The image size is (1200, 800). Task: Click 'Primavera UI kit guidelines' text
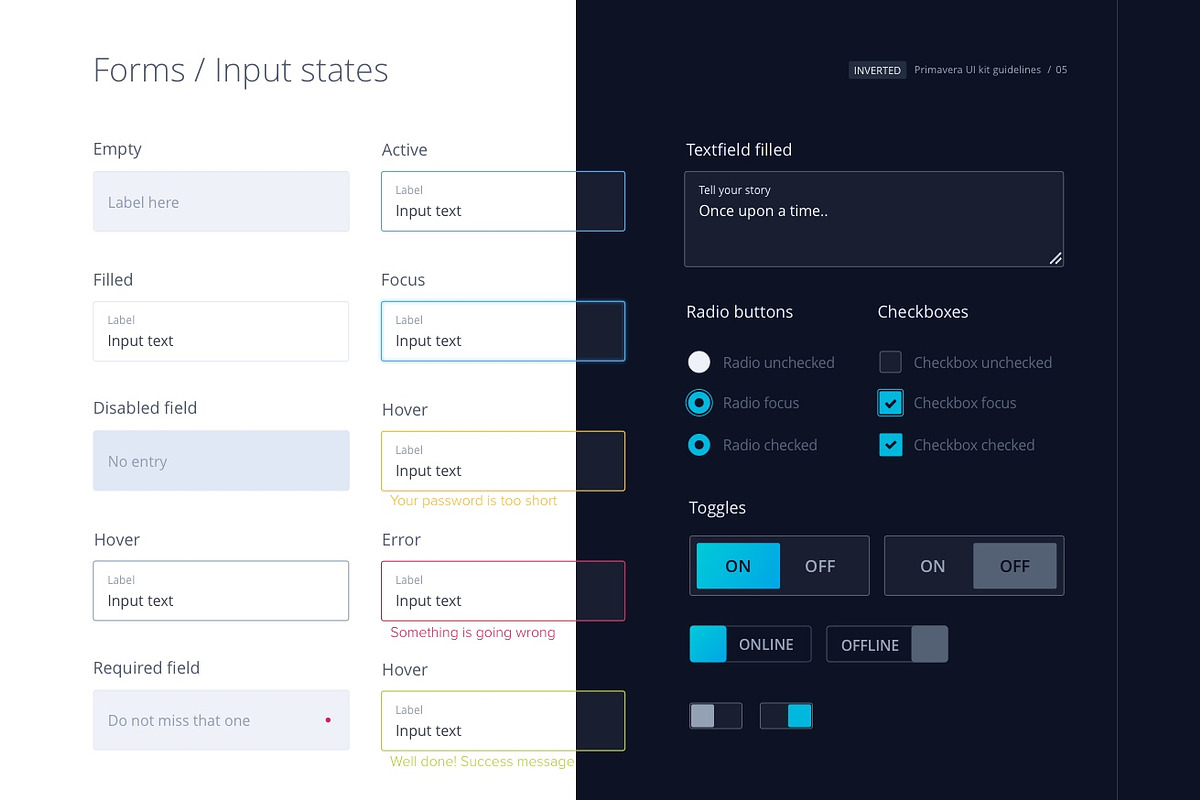click(977, 70)
